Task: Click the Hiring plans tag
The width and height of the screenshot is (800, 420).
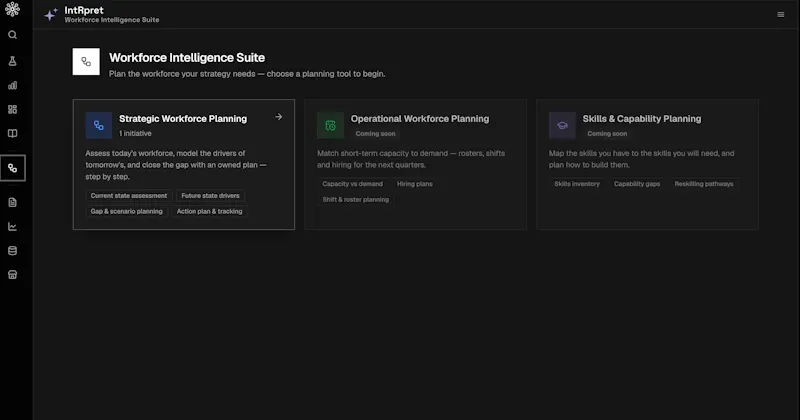Action: click(x=414, y=184)
